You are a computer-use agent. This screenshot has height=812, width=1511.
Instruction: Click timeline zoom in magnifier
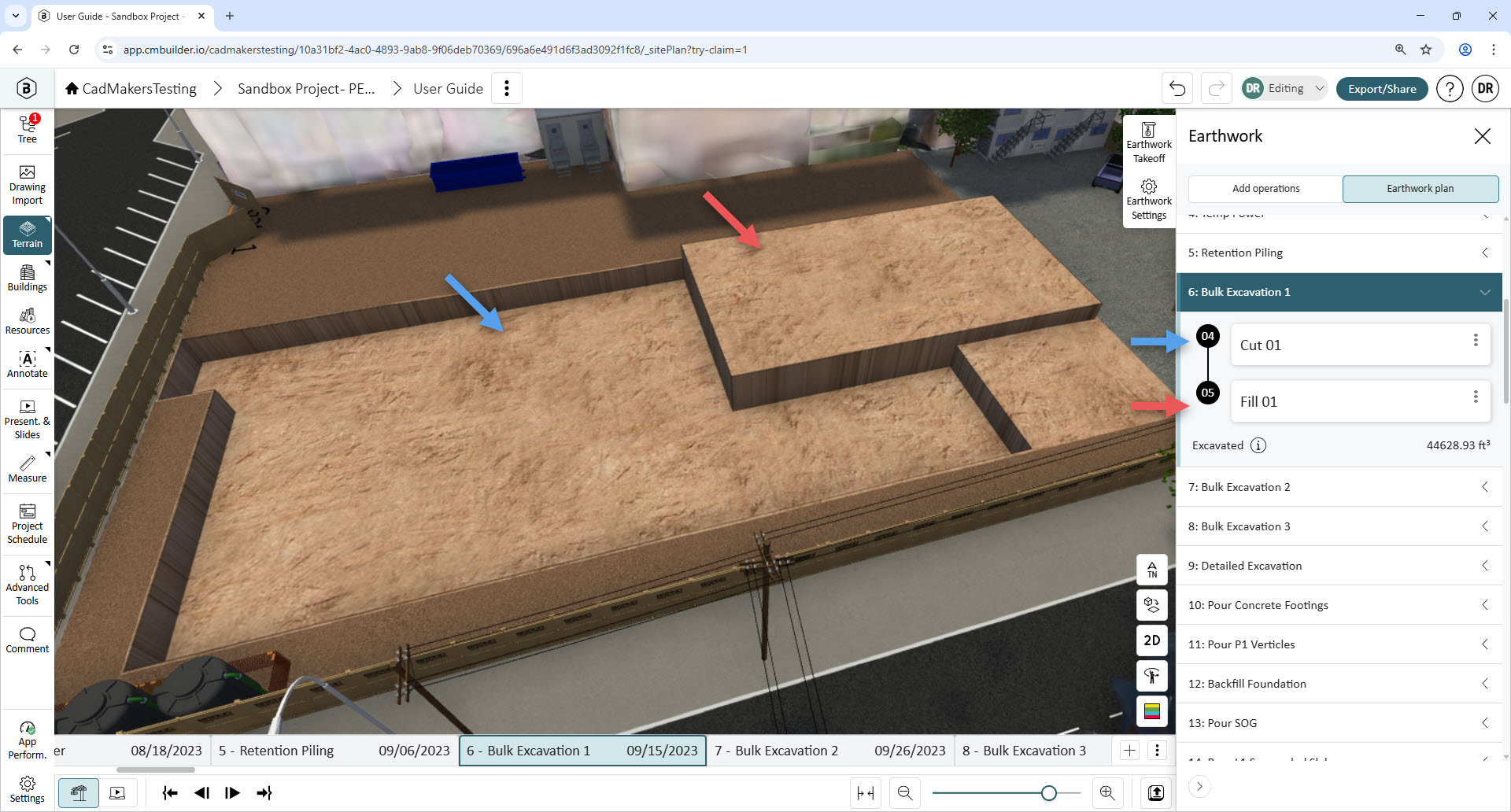pos(1107,793)
